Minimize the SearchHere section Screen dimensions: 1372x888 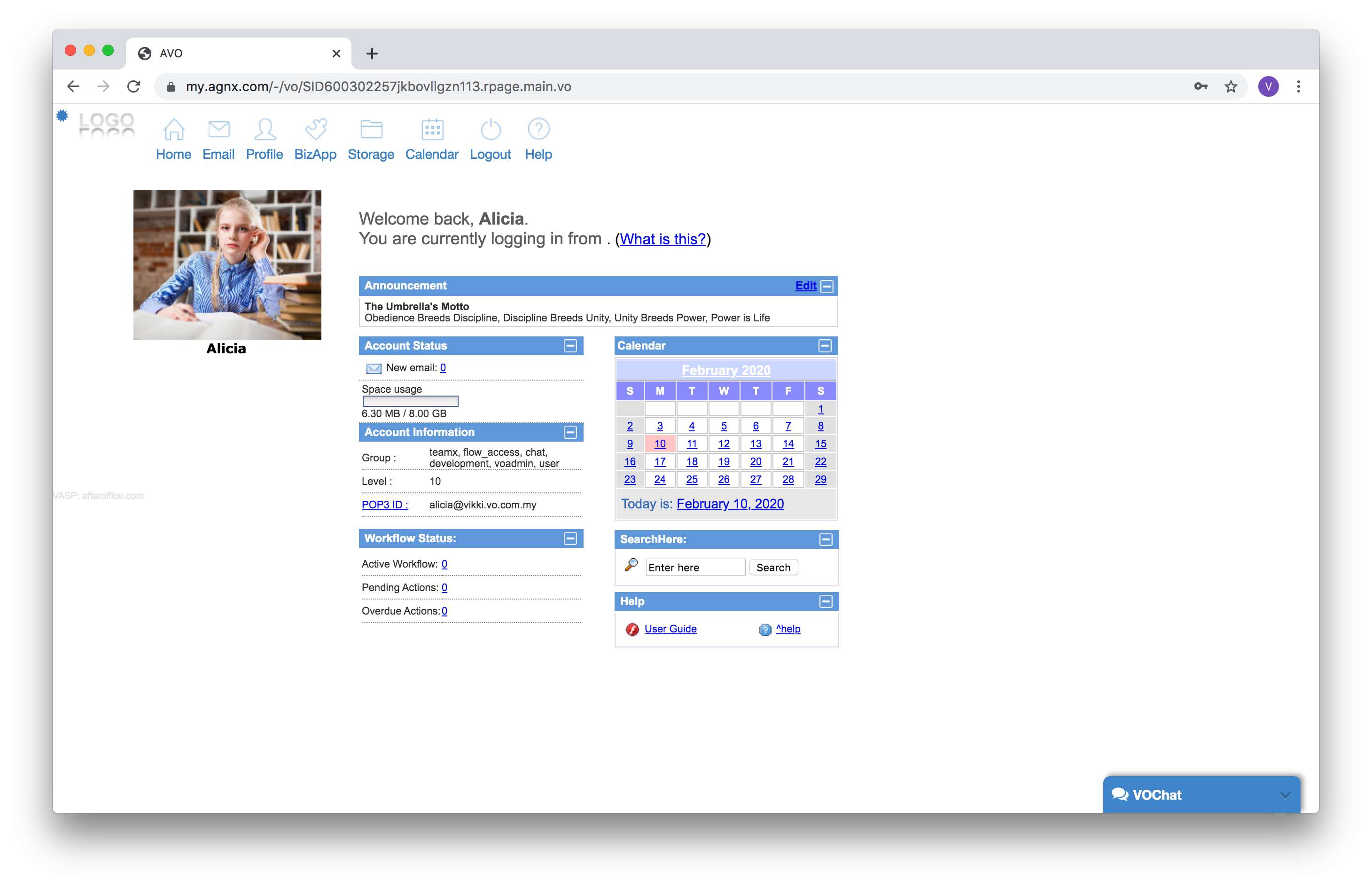(x=826, y=540)
